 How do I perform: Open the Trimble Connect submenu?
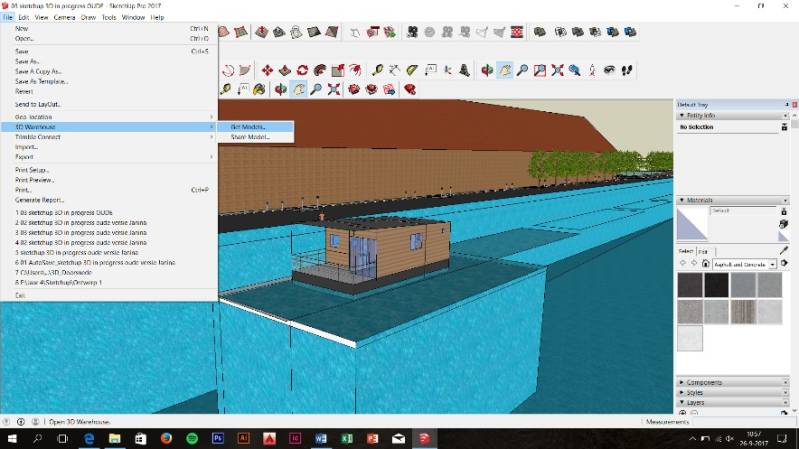[109, 137]
